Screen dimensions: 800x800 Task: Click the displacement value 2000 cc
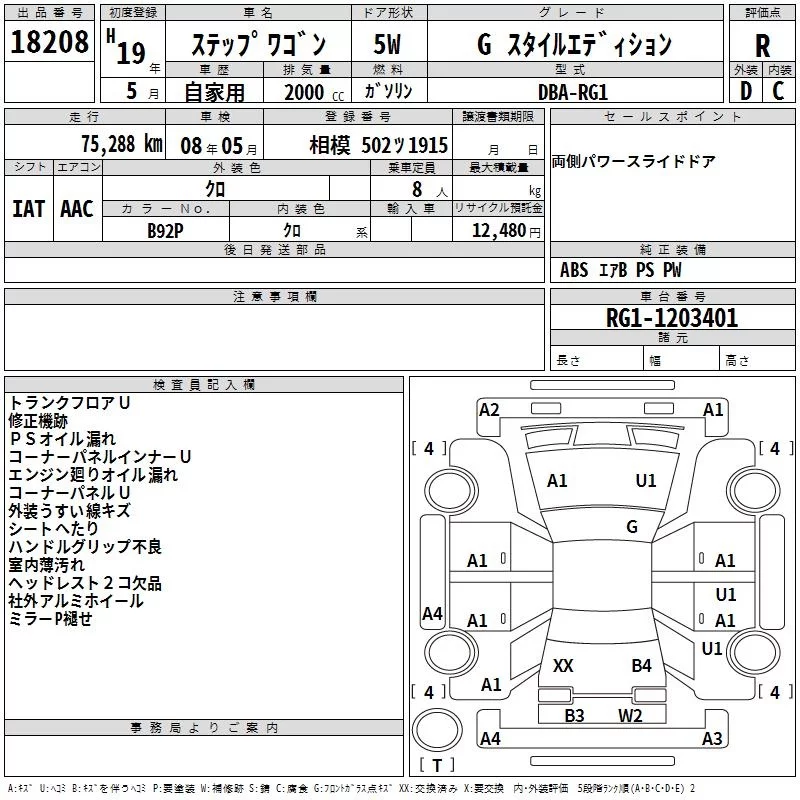[x=314, y=92]
